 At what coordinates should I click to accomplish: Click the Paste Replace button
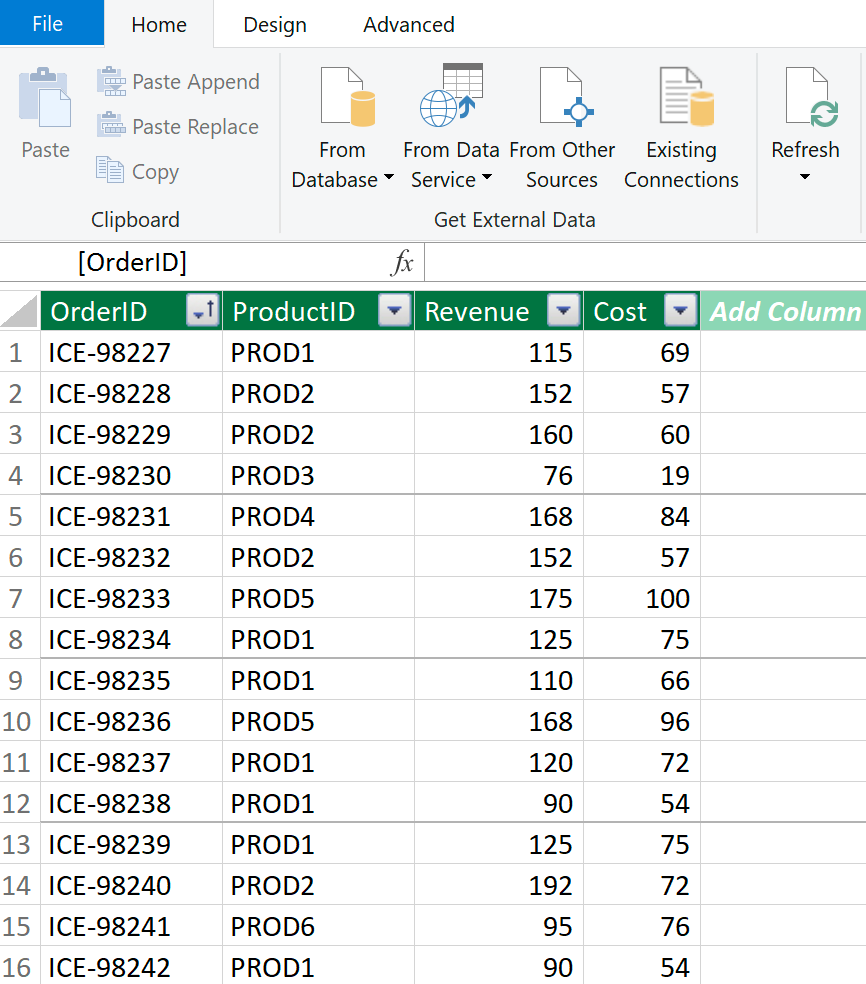pos(178,127)
